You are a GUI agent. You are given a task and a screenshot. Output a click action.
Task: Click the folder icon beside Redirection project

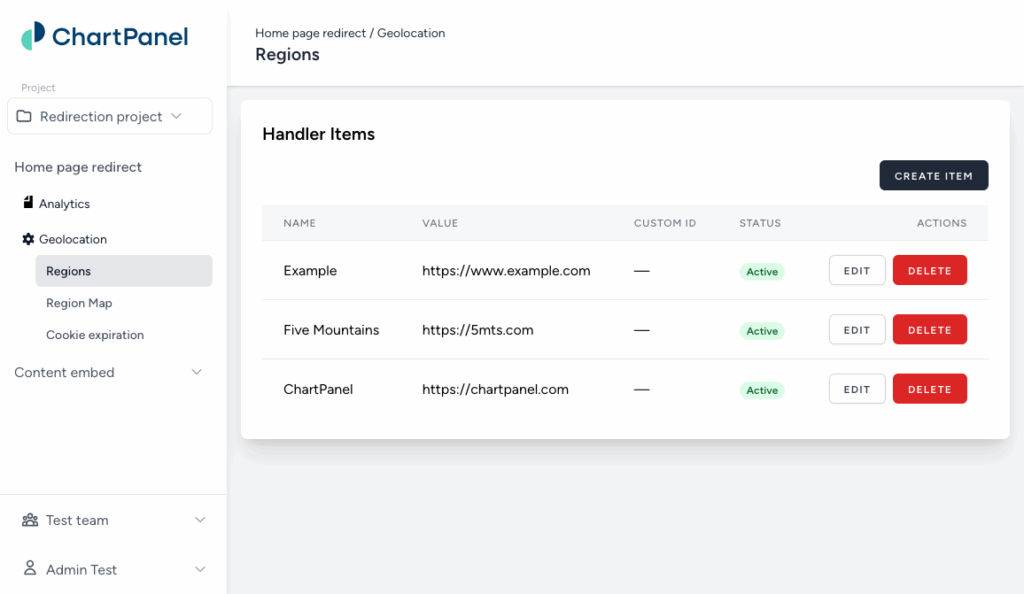point(24,116)
